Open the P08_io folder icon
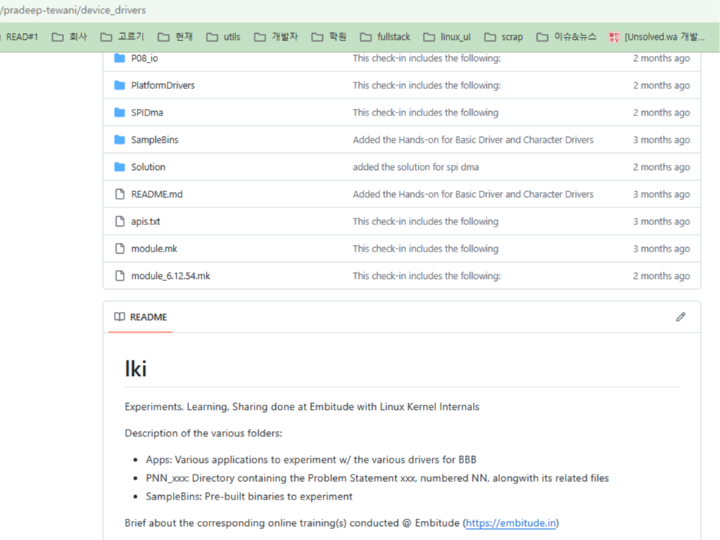The height and width of the screenshot is (540, 720). tap(120, 58)
